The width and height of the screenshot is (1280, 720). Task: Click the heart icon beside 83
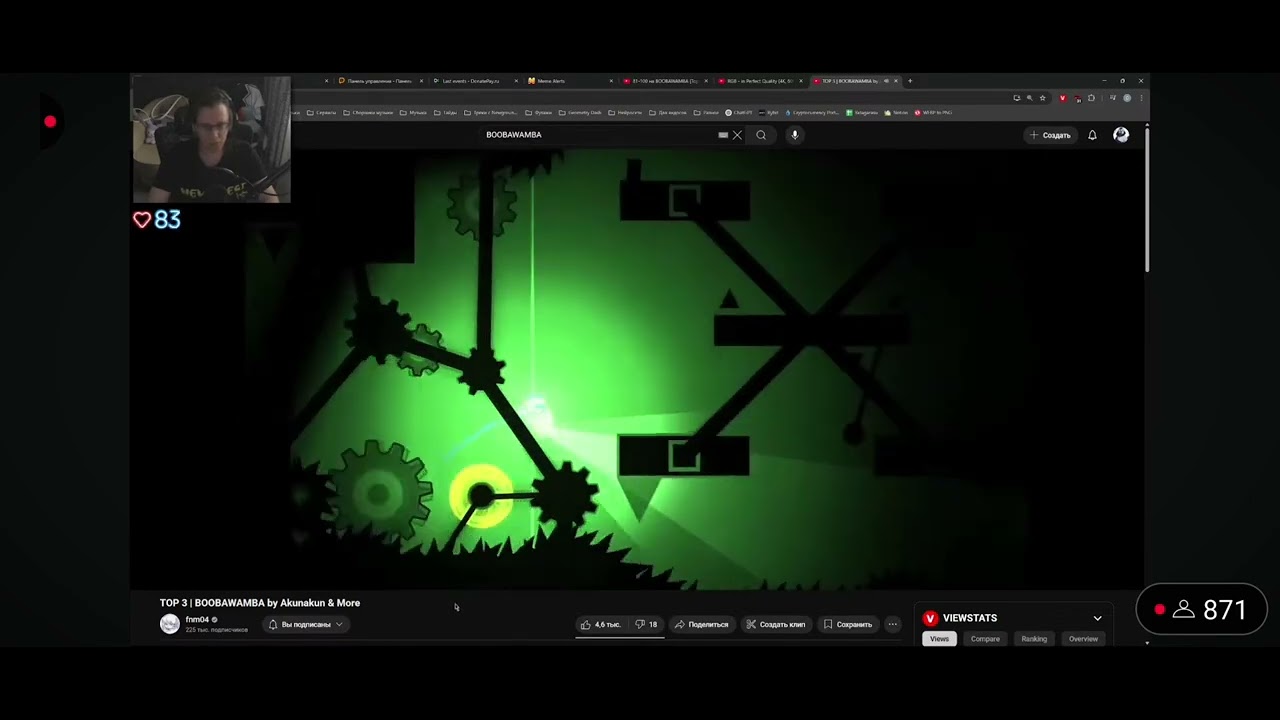pos(142,220)
